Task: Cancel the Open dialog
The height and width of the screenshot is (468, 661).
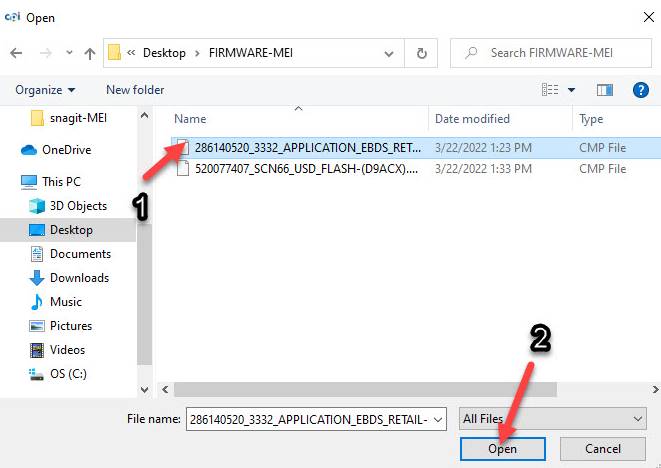Action: pos(602,449)
